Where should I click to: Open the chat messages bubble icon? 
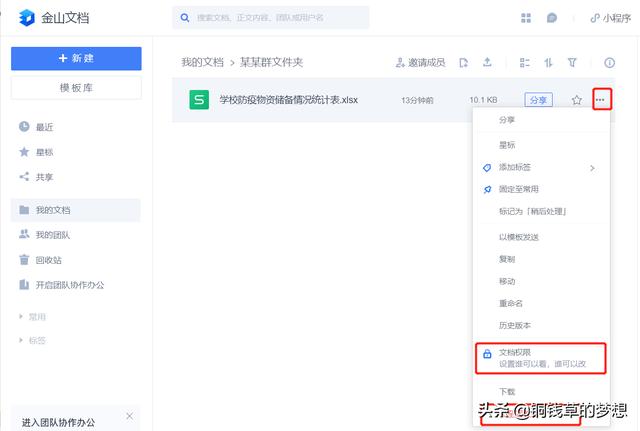tap(551, 18)
